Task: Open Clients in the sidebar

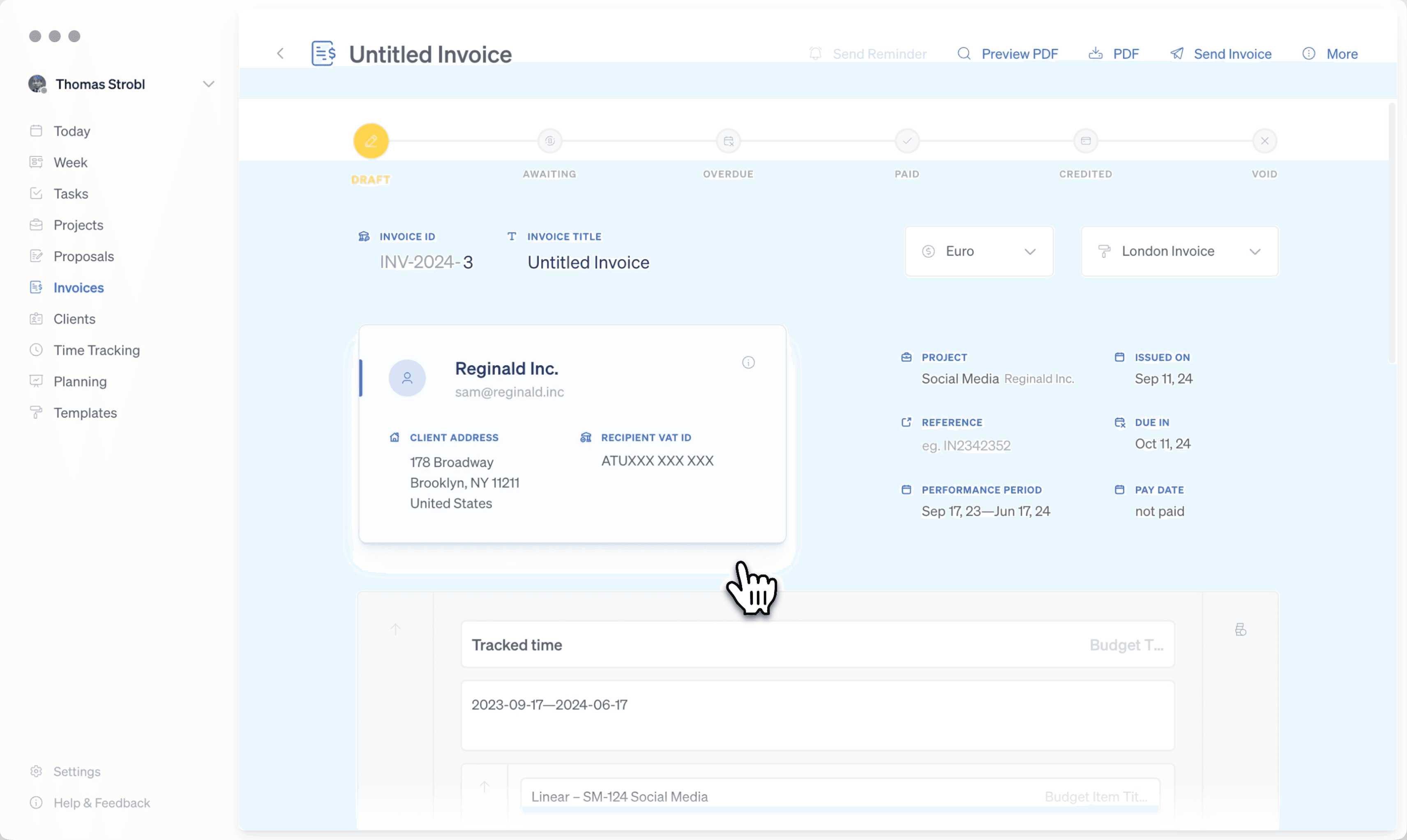Action: 74,318
